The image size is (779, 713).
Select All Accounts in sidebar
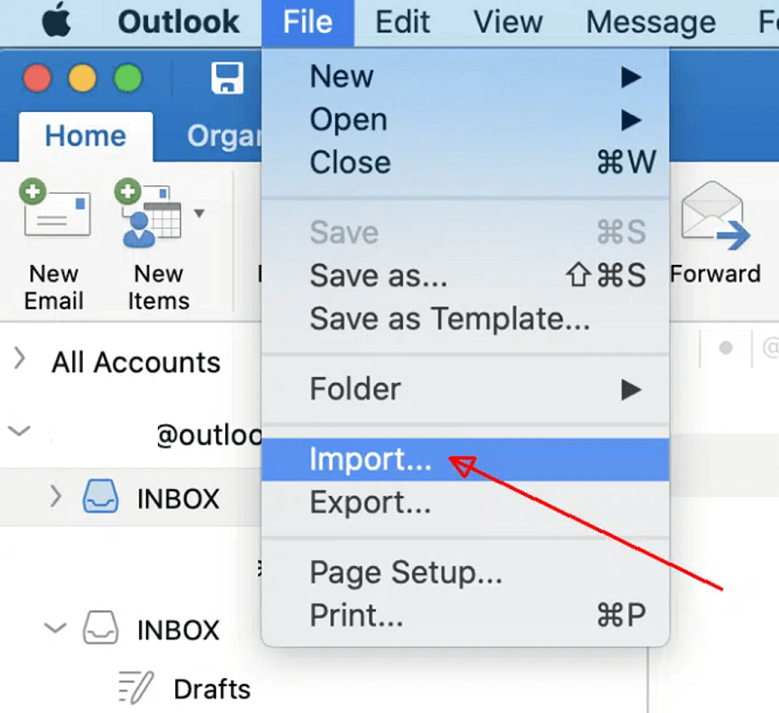[x=136, y=362]
